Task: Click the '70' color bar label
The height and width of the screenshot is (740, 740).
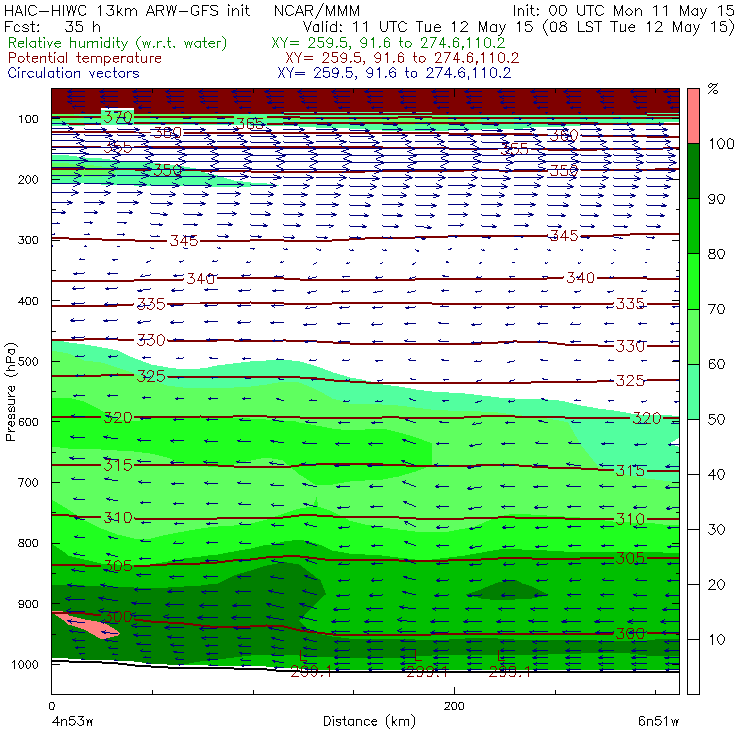Action: [x=716, y=309]
